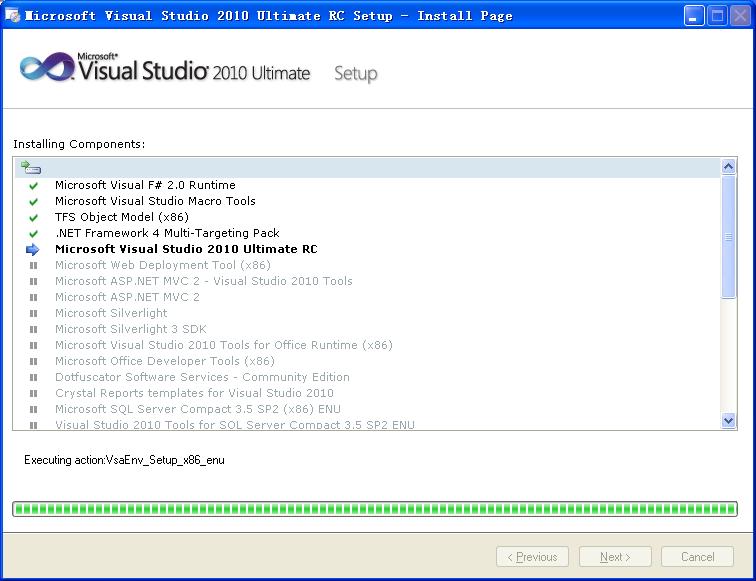Viewport: 756px width, 581px height.
Task: Click checkmark beside Microsoft Visual Studio Macro Tools
Action: click(33, 202)
